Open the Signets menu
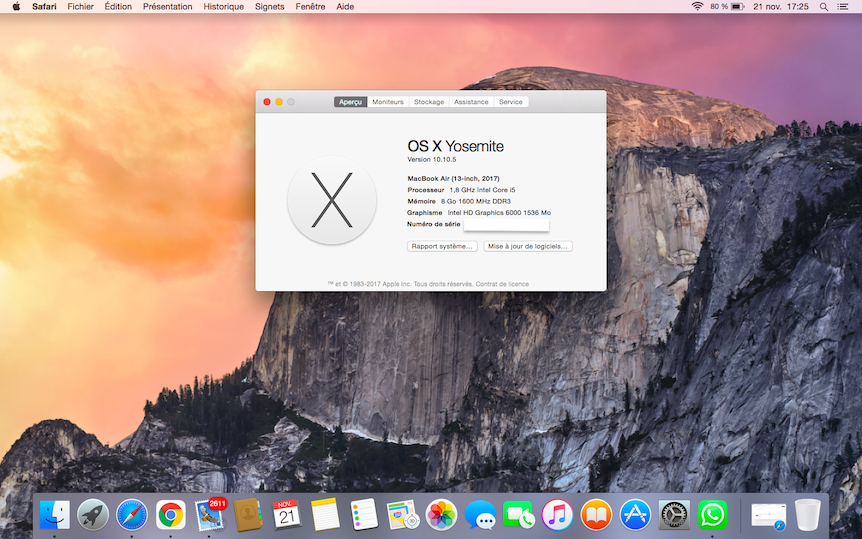The height and width of the screenshot is (539, 862). point(269,7)
